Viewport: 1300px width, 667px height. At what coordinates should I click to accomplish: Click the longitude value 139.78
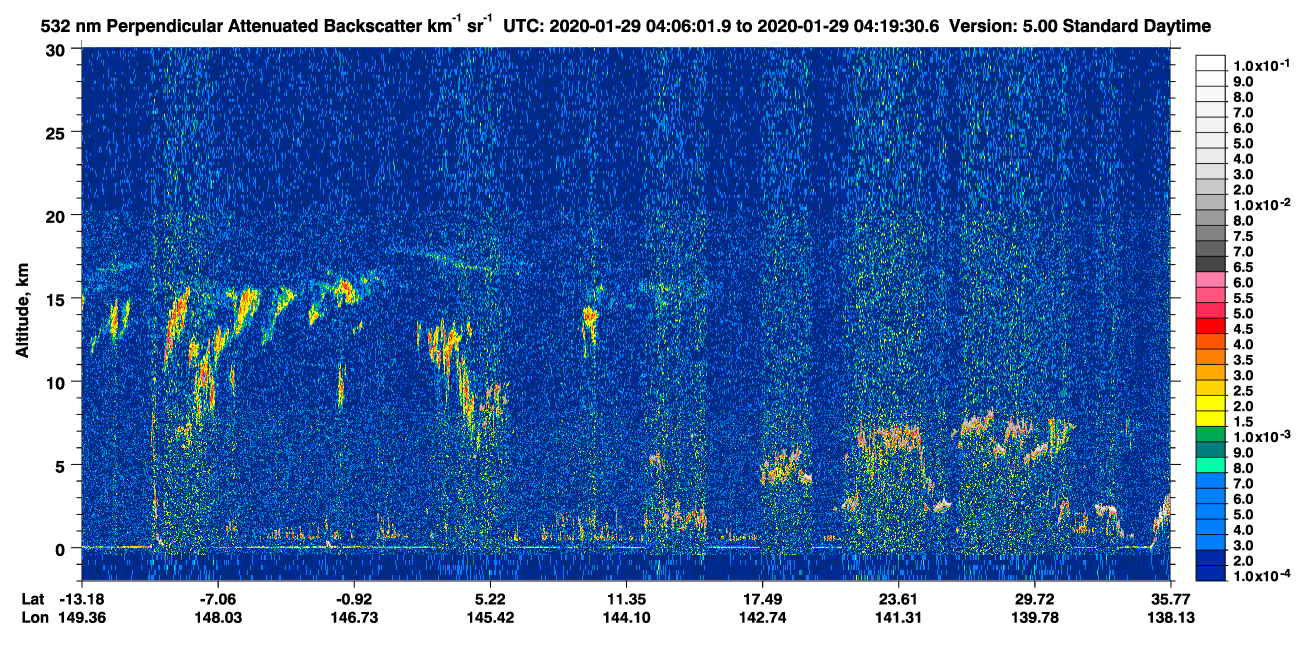tap(1035, 618)
